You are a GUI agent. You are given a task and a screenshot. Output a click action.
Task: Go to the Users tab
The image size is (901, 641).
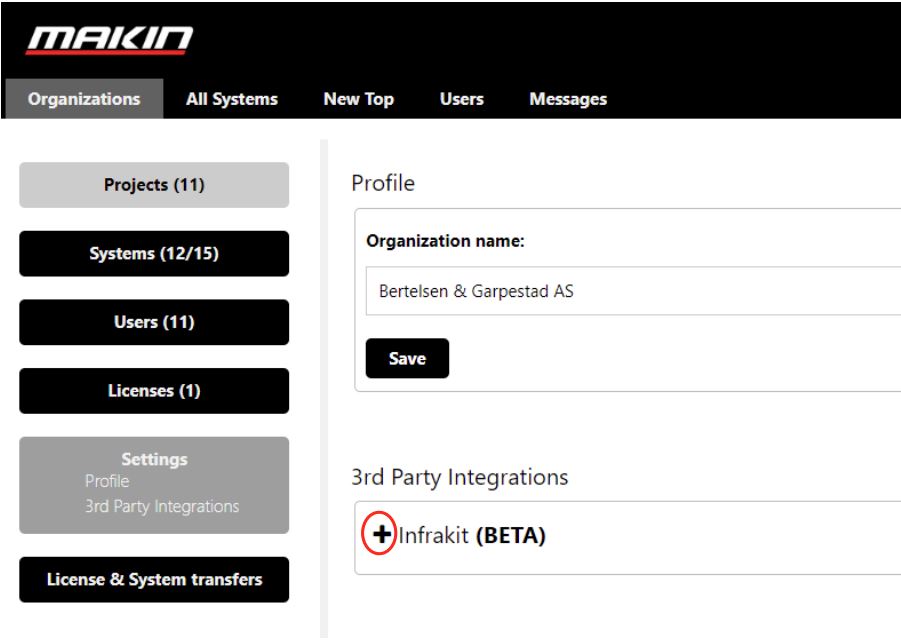point(461,99)
